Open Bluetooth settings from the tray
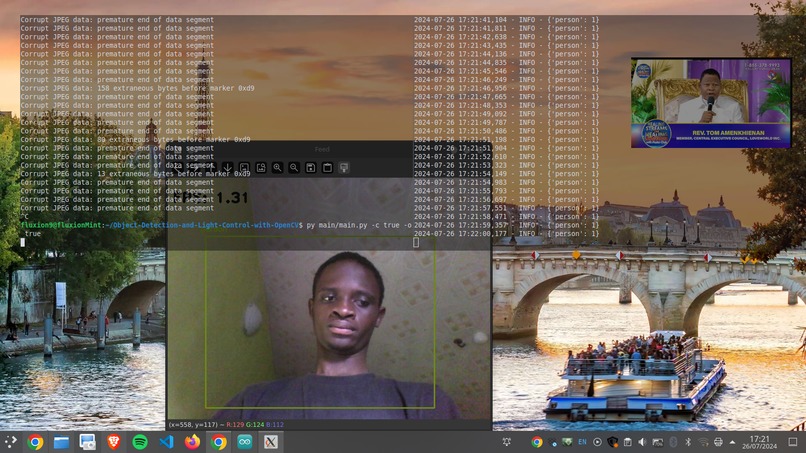806x453 pixels. 688,442
